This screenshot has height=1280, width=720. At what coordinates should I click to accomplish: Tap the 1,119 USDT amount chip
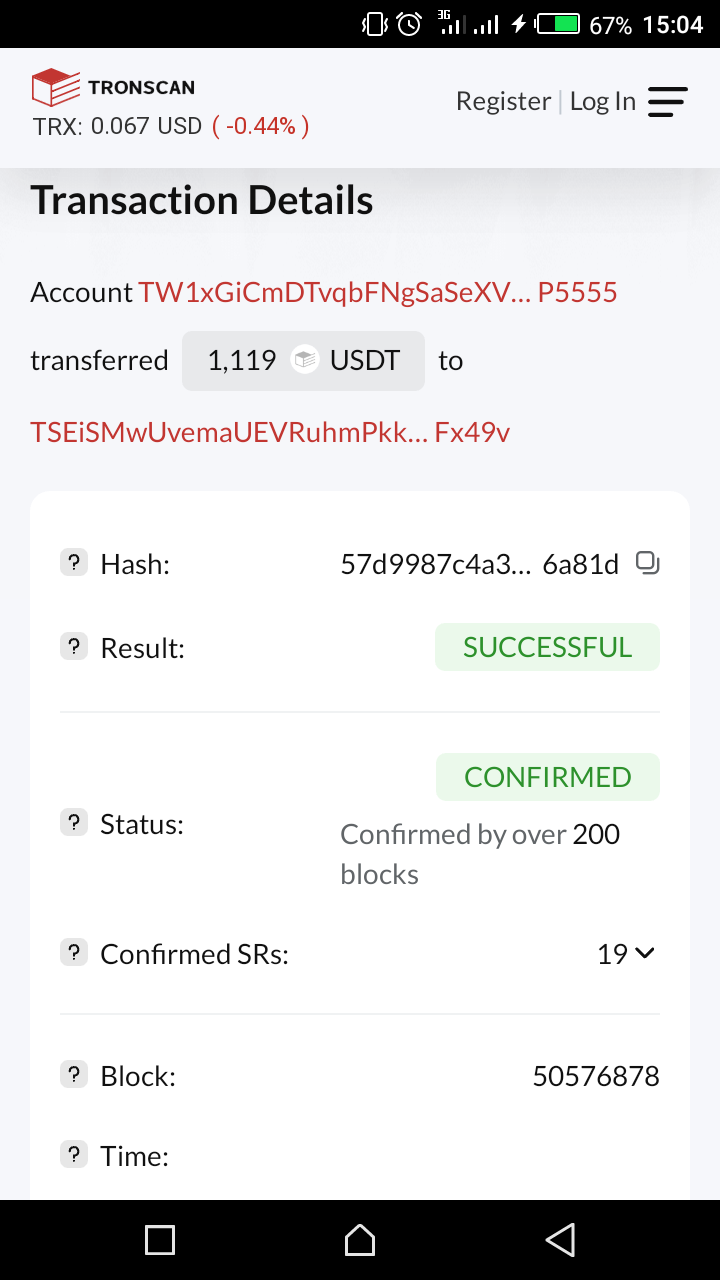303,361
